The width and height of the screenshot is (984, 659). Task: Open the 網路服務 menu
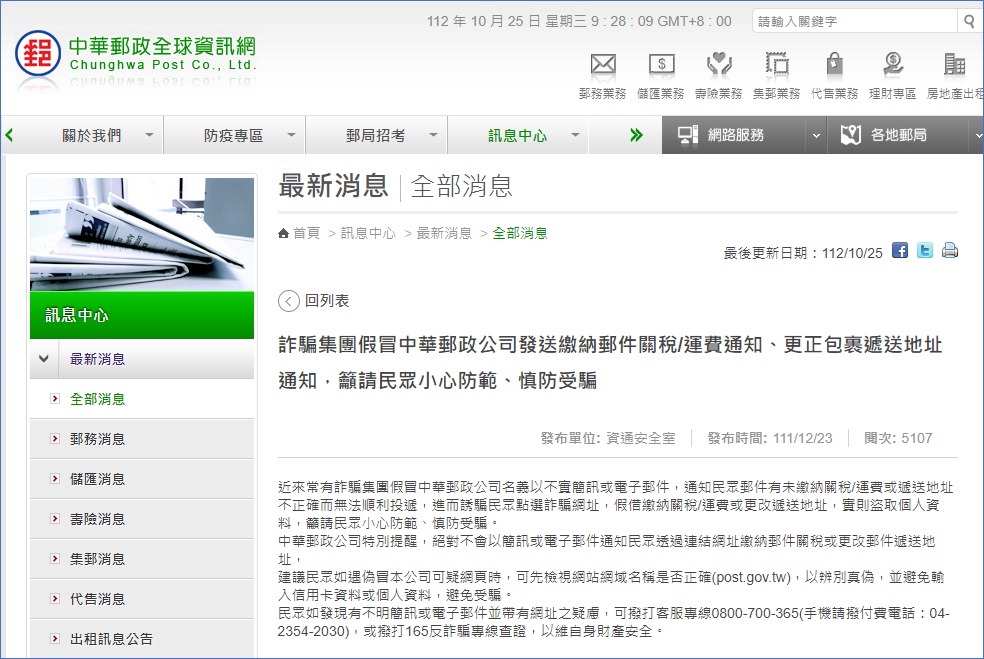[735, 135]
